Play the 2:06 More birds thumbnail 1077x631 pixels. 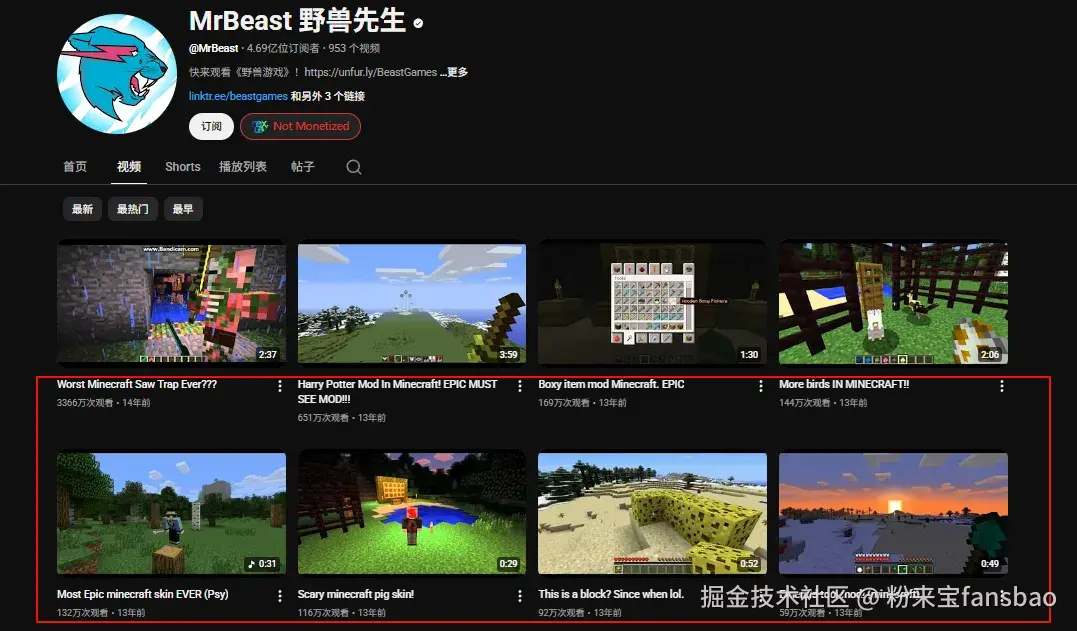893,303
